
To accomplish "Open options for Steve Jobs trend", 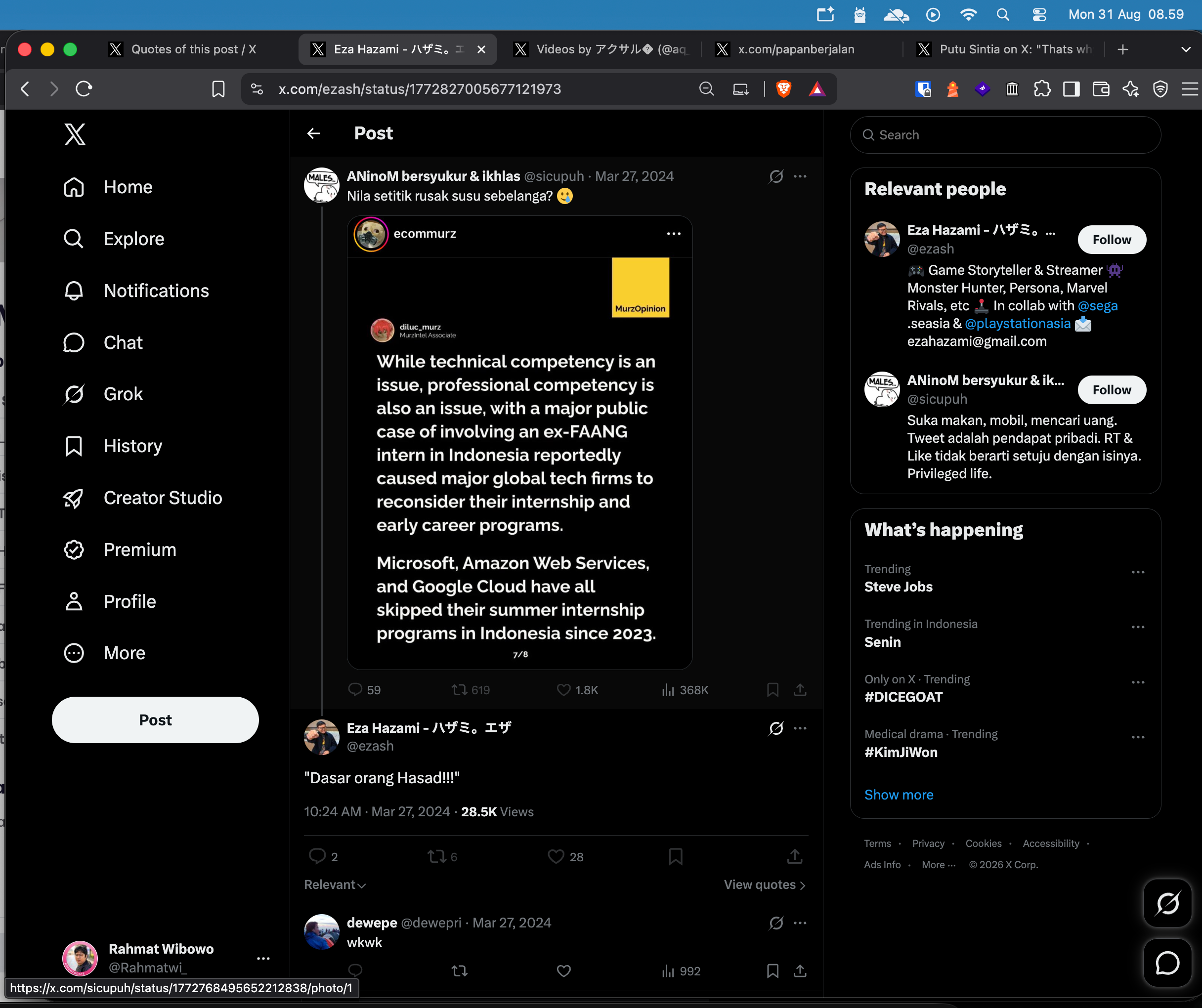I will tap(1138, 572).
